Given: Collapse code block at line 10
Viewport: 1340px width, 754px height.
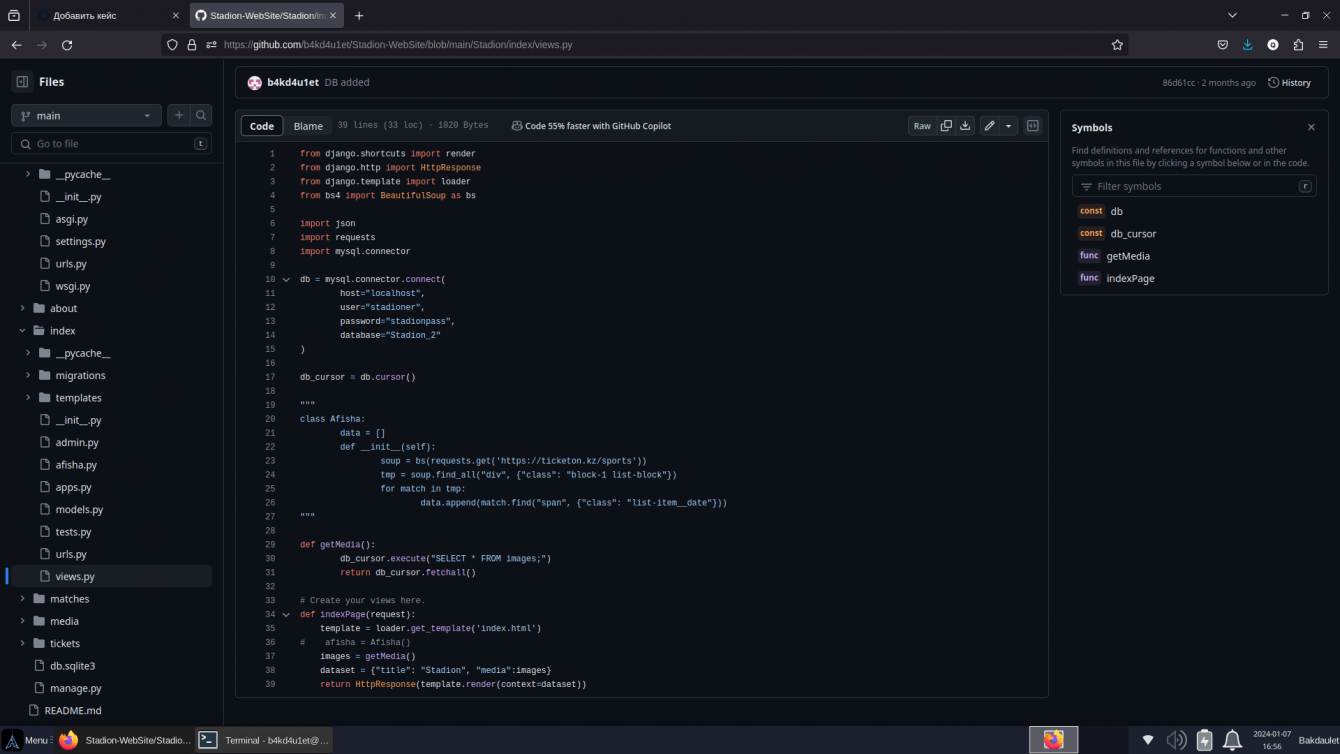Looking at the screenshot, I should 286,280.
